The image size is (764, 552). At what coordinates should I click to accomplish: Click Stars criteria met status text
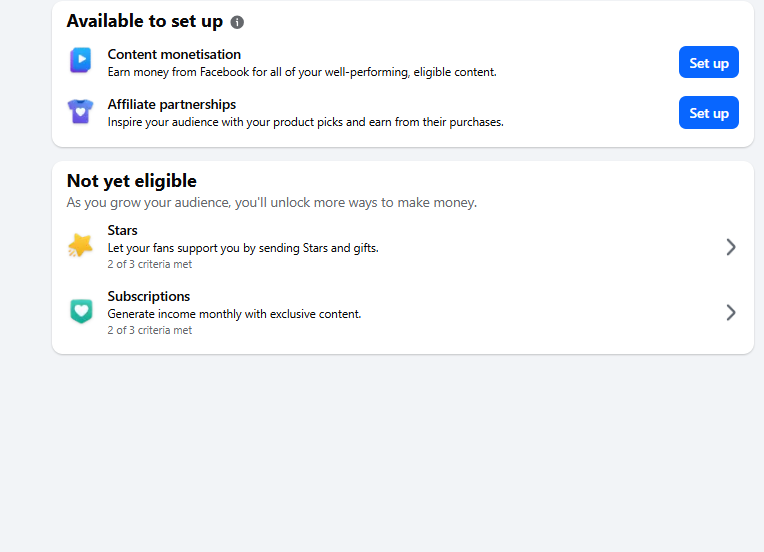pyautogui.click(x=150, y=264)
